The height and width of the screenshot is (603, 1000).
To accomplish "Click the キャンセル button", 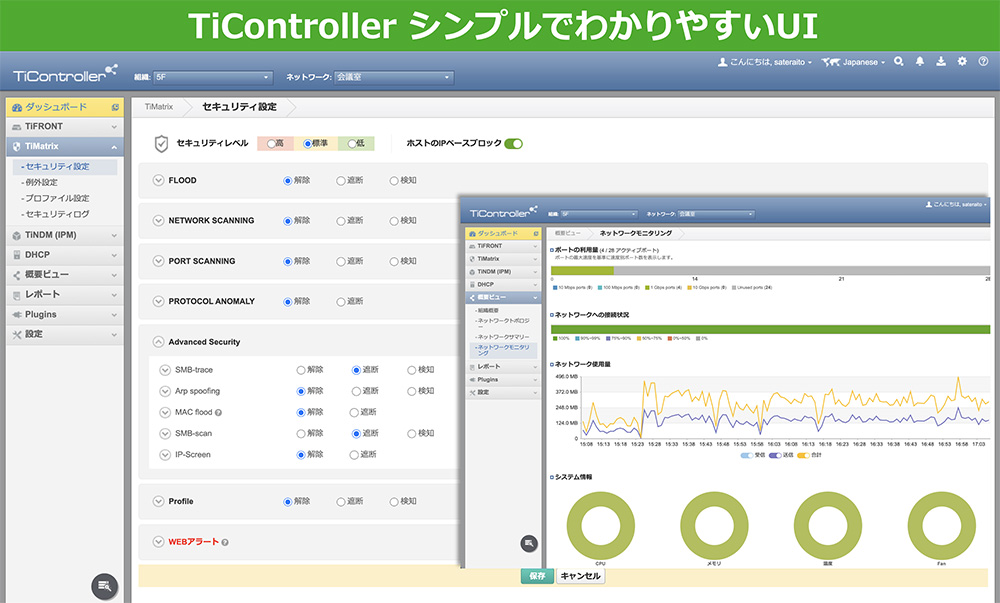I will click(580, 576).
